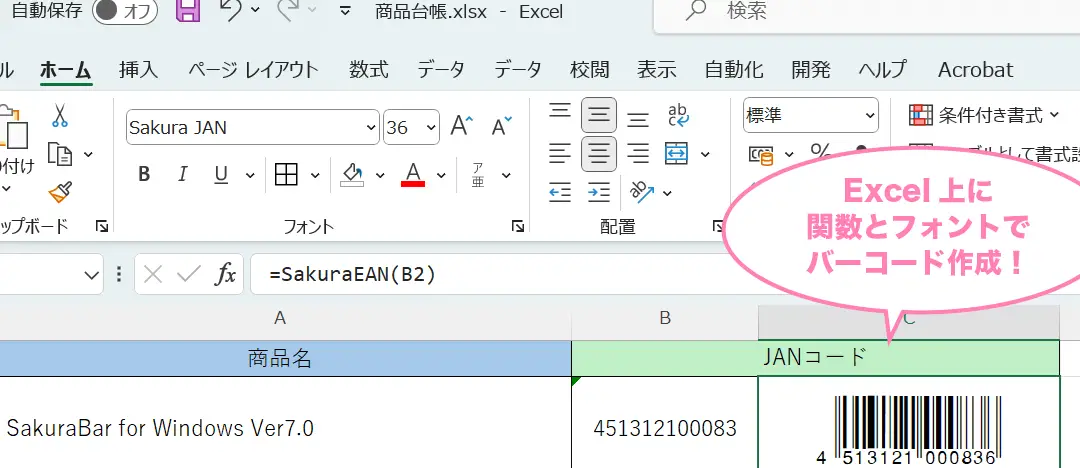Click the Decrease Font Size icon

[501, 127]
